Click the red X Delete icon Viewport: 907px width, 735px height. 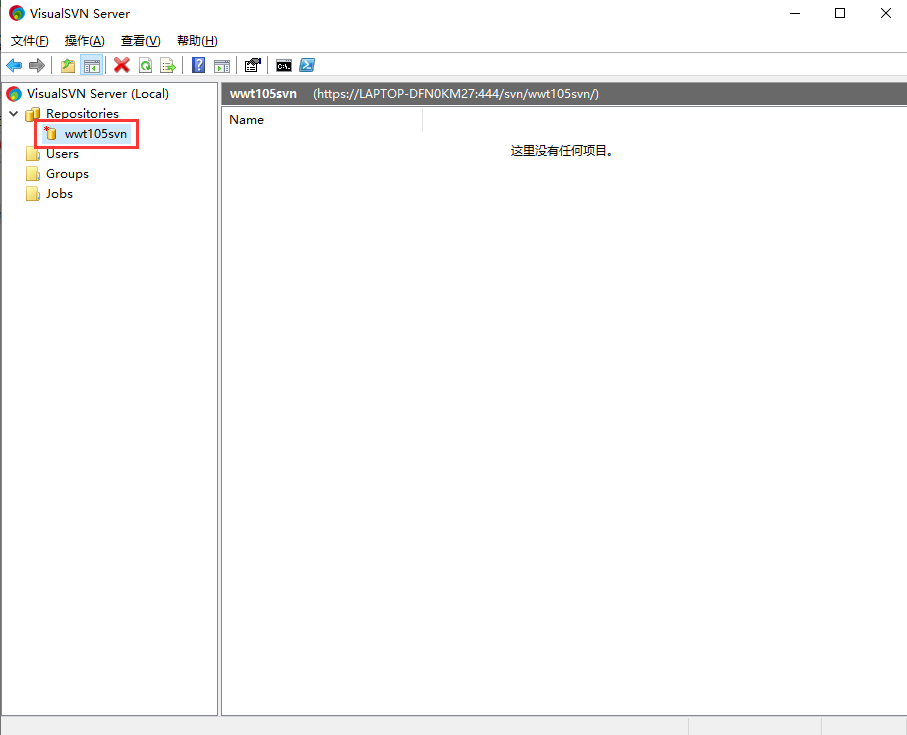(122, 66)
